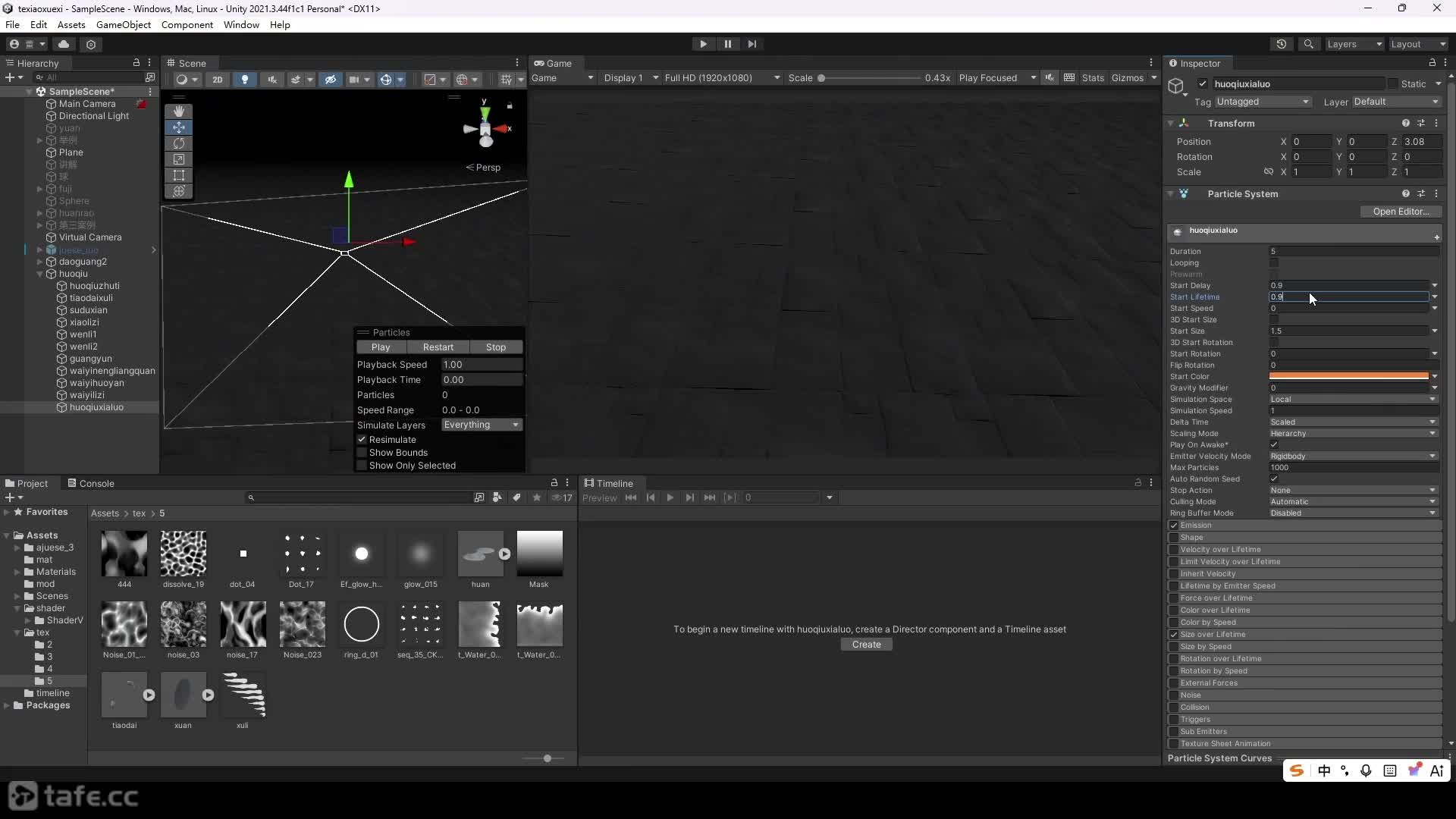Click the Pause button in the toolbar
This screenshot has width=1456, height=819.
[727, 44]
